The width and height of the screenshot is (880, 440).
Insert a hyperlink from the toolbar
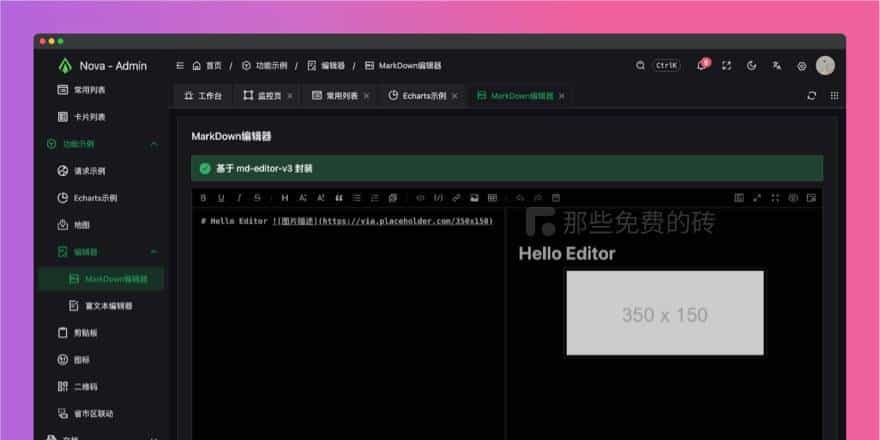click(456, 198)
